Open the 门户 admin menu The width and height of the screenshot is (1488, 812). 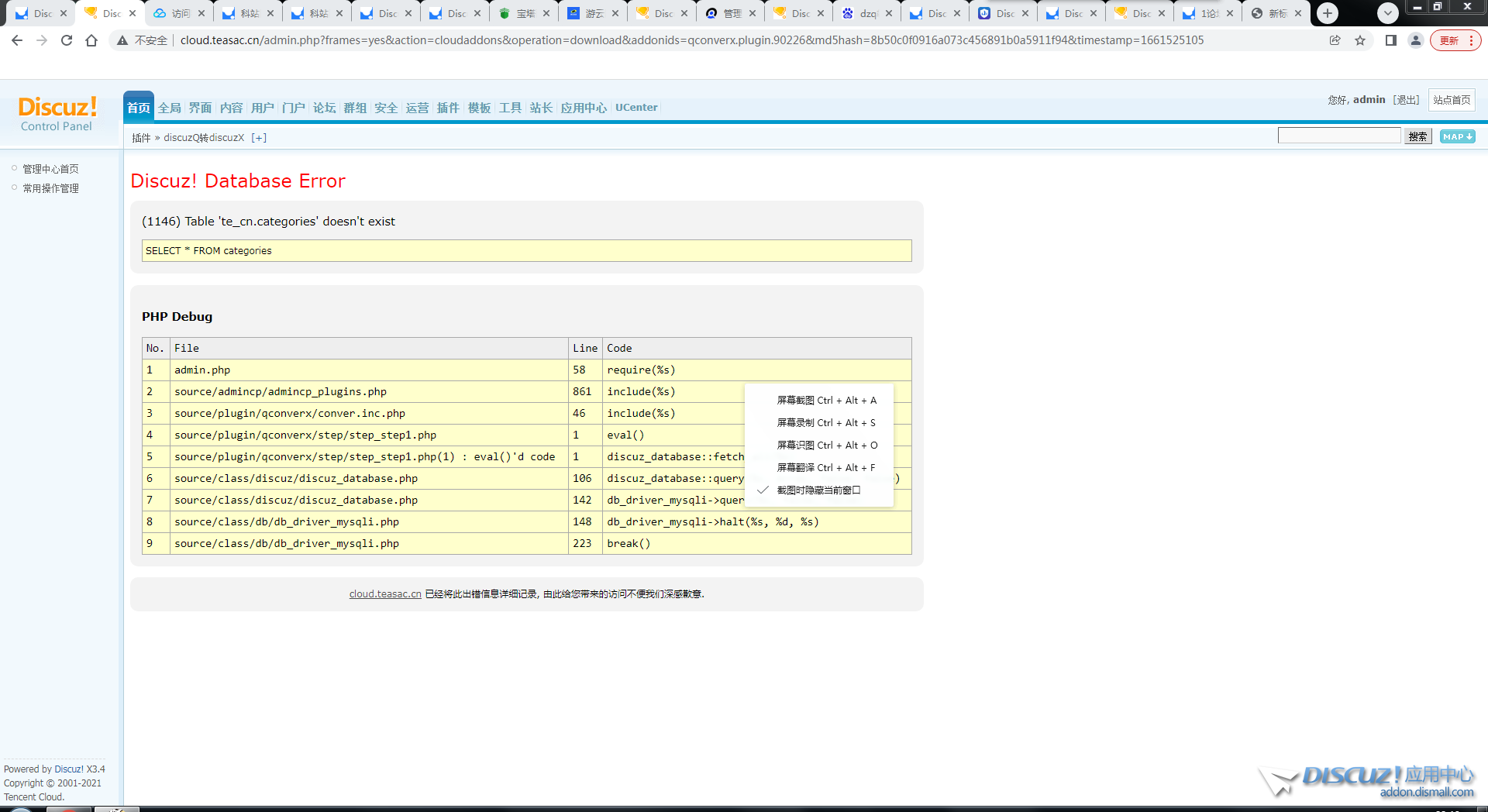tap(294, 108)
